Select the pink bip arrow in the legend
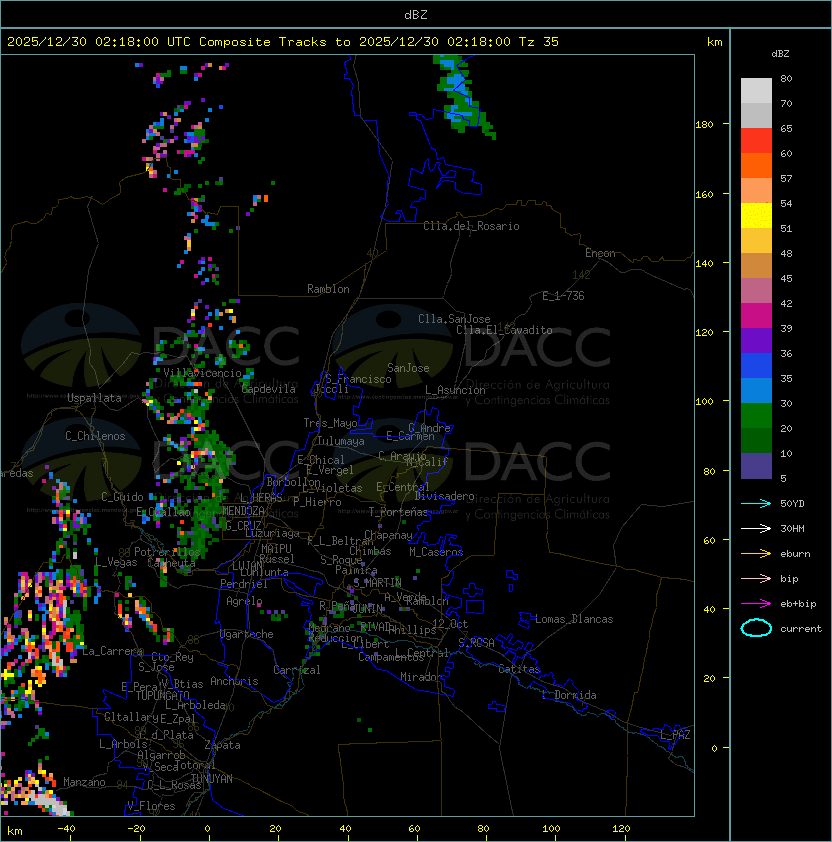Screen dimensions: 832x842 point(756,578)
